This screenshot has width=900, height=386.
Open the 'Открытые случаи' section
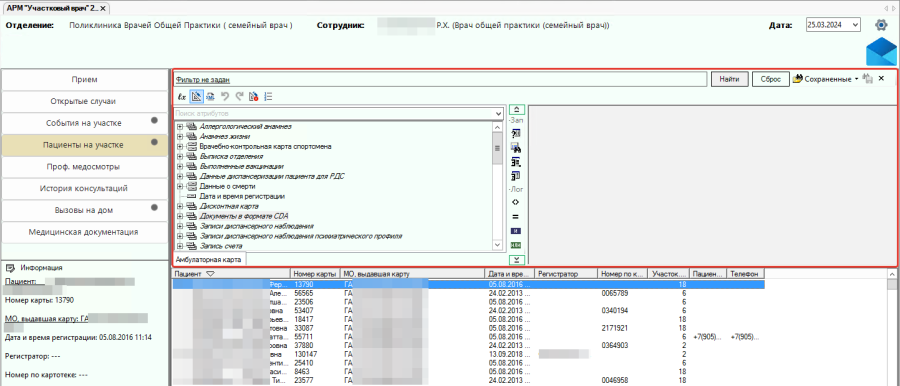85,101
